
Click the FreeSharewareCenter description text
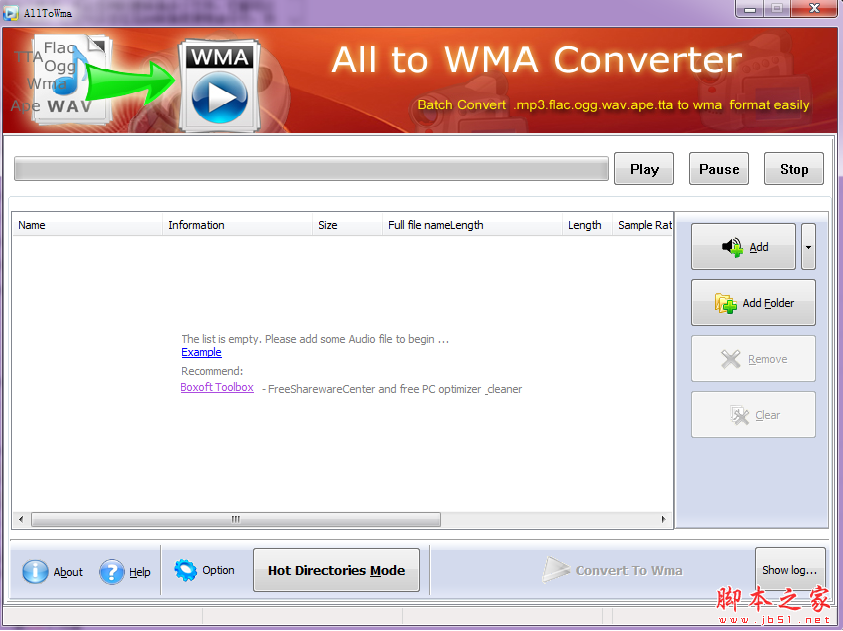coord(392,389)
